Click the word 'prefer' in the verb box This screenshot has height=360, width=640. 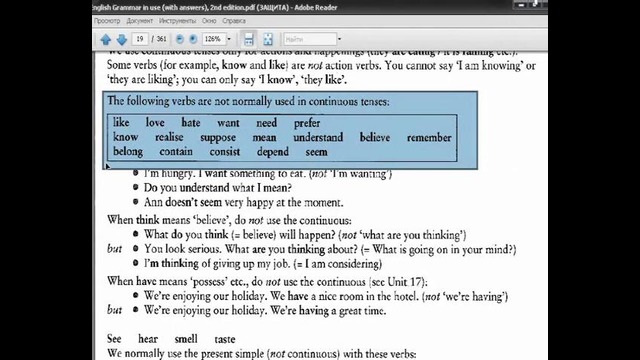pyautogui.click(x=307, y=123)
